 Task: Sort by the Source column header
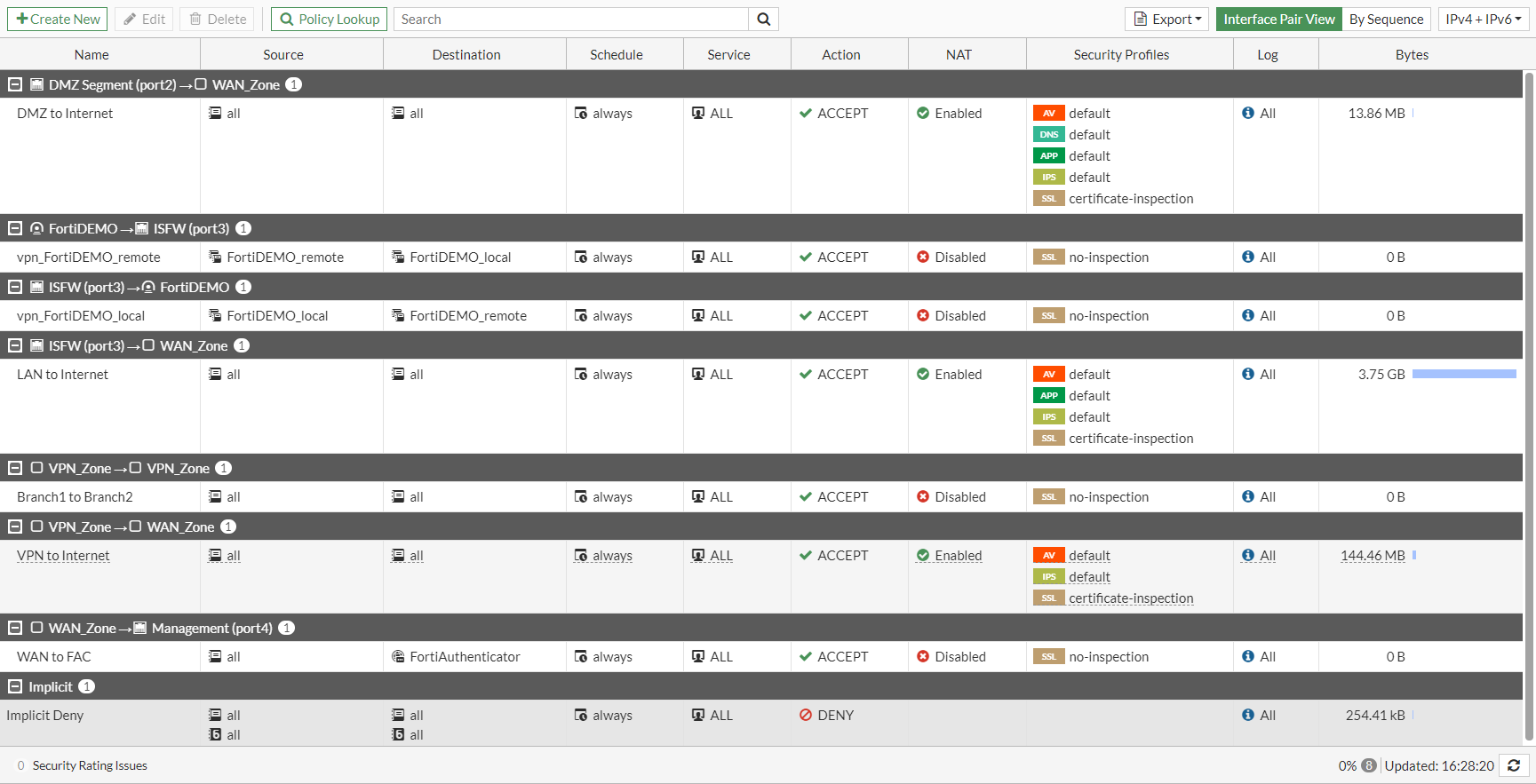pos(283,55)
